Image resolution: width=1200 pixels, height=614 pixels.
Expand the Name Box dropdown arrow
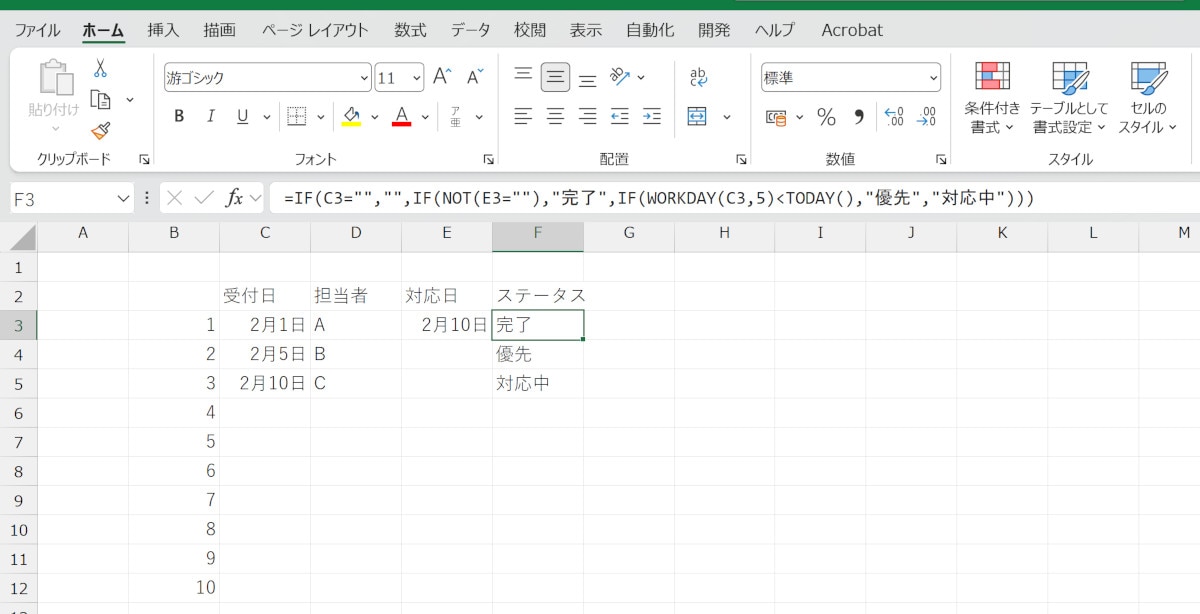(x=123, y=199)
